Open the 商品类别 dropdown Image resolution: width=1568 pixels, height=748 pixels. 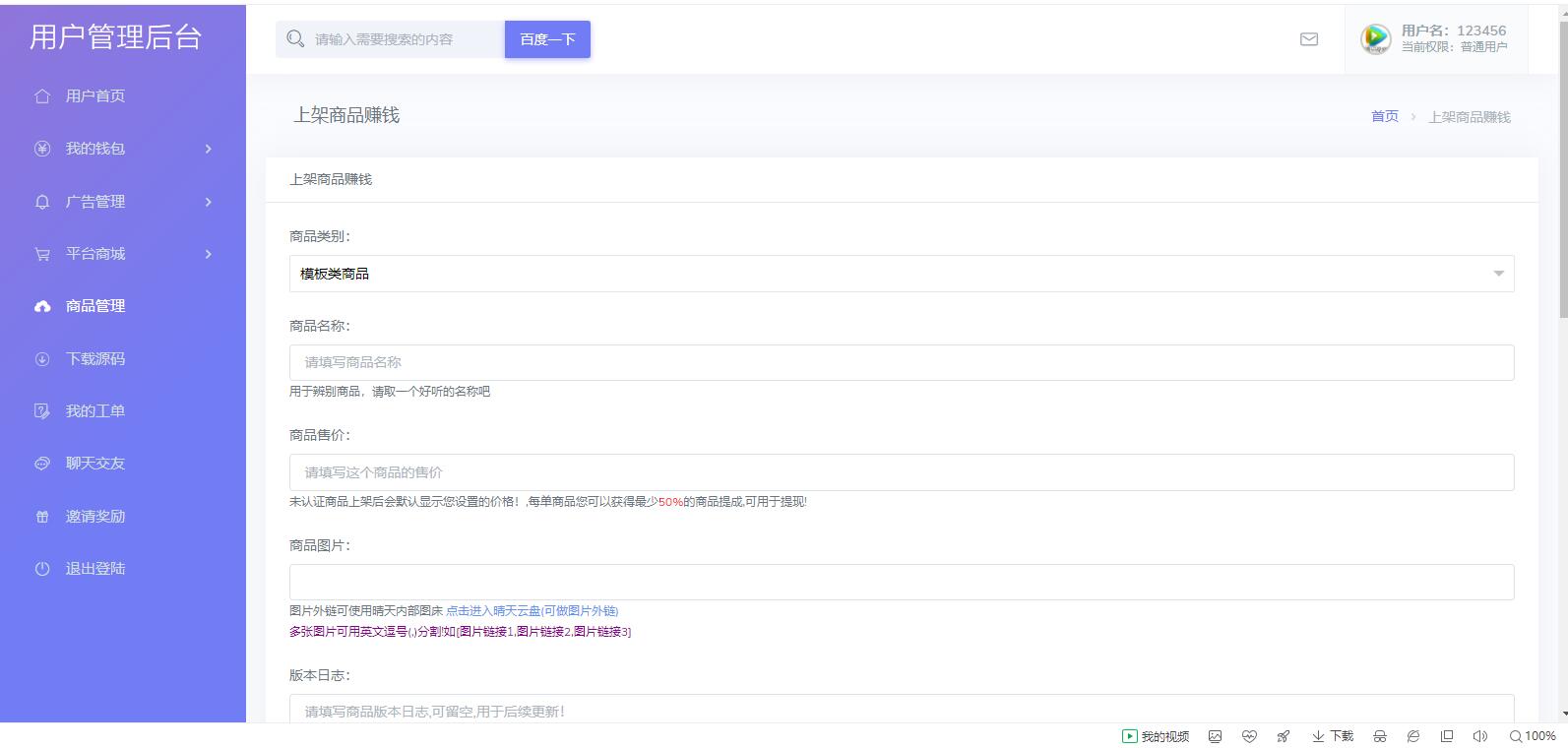click(x=901, y=274)
